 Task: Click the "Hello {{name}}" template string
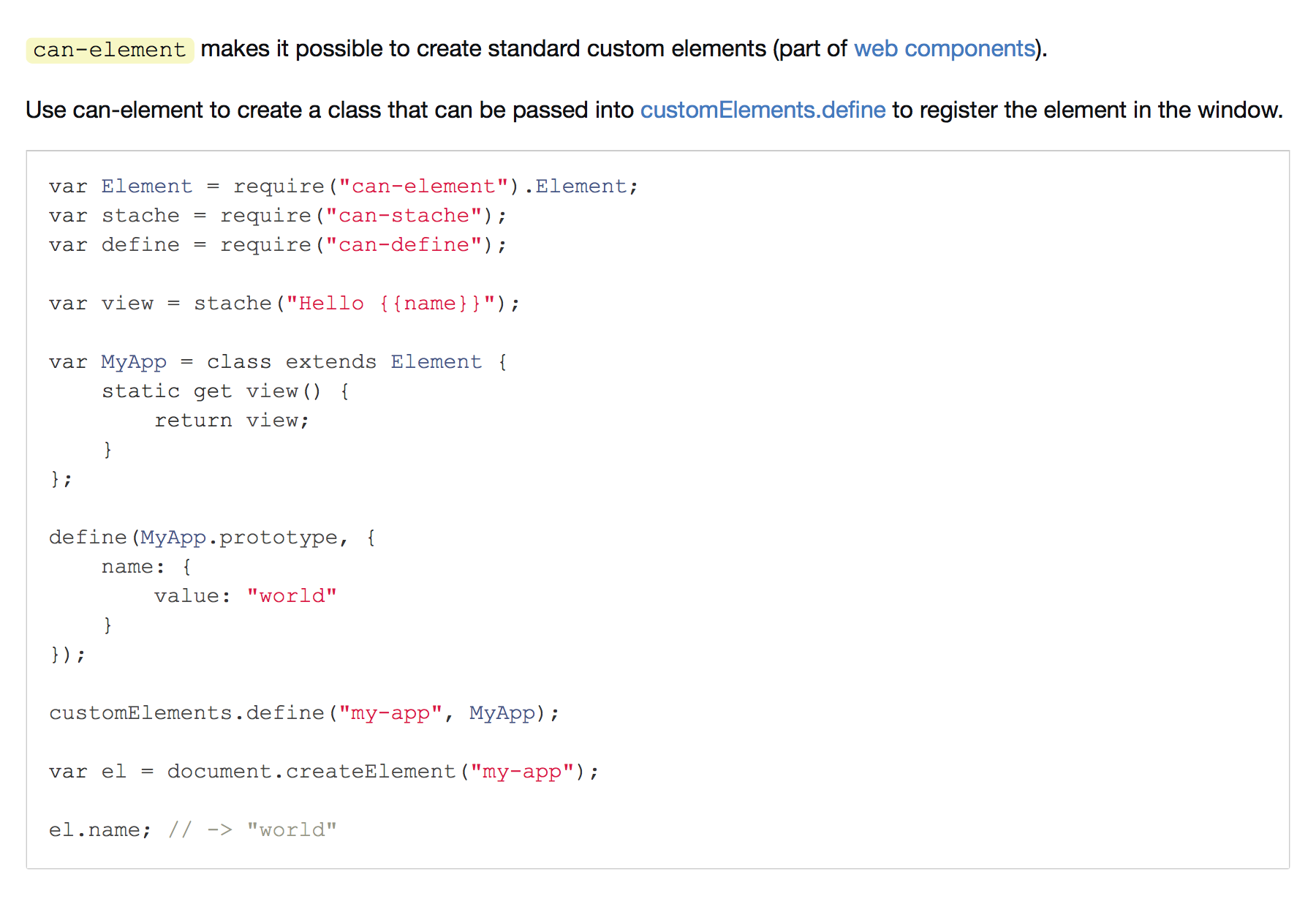390,304
